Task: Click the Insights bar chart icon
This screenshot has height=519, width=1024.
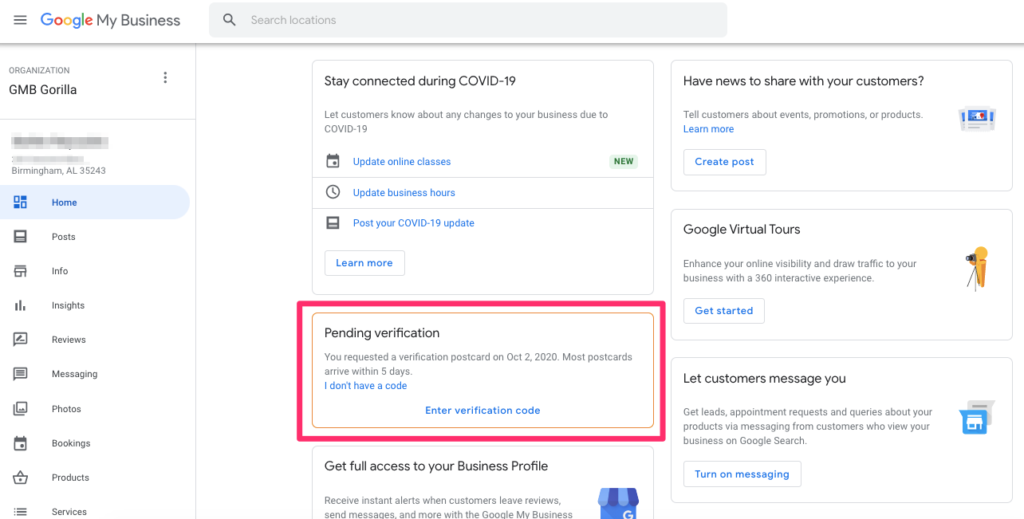Action: click(x=20, y=306)
